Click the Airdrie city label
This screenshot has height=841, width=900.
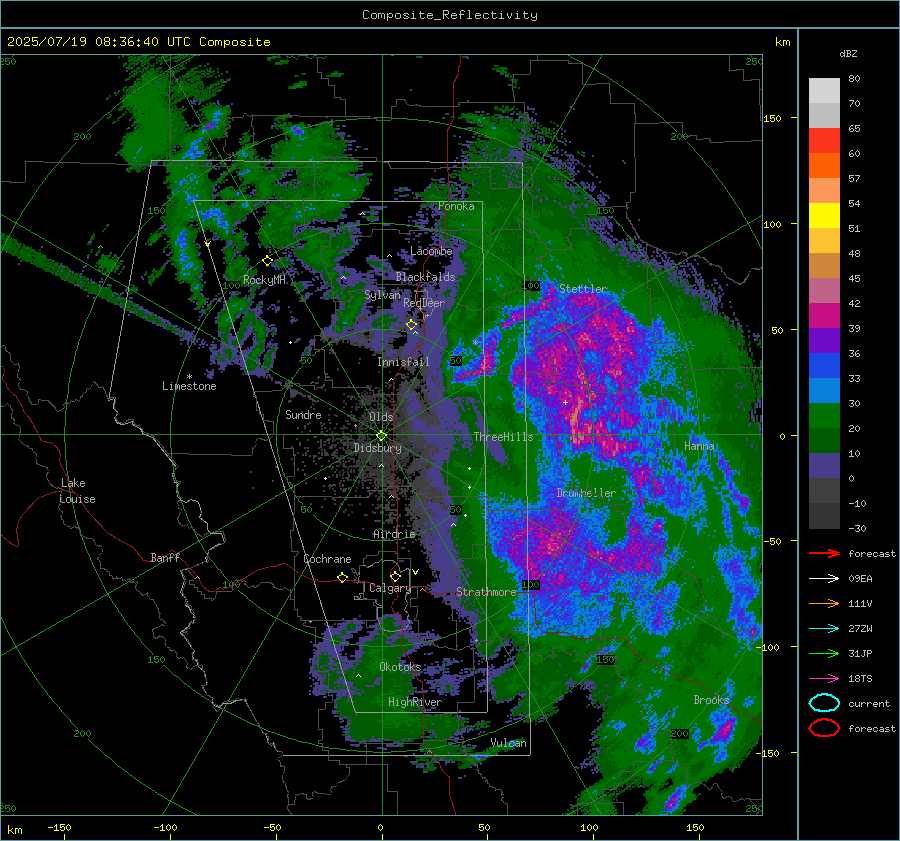pos(394,534)
